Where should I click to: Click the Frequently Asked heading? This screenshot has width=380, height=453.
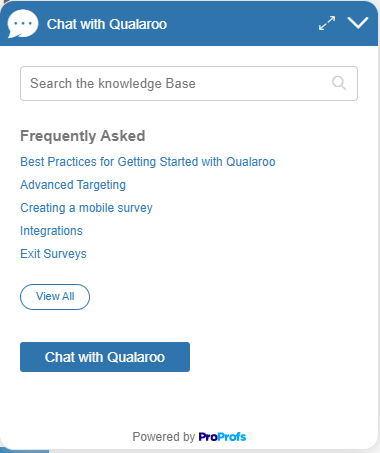click(x=83, y=136)
